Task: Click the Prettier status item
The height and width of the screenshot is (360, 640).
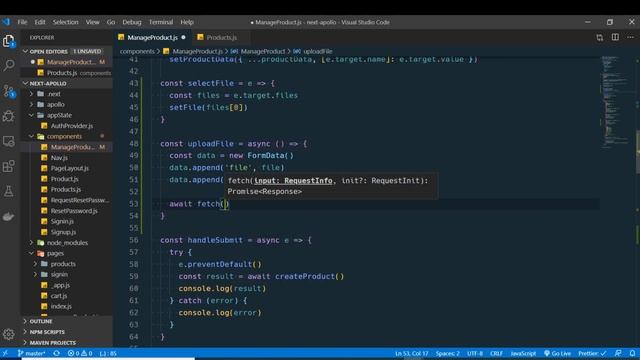Action: tap(592, 353)
